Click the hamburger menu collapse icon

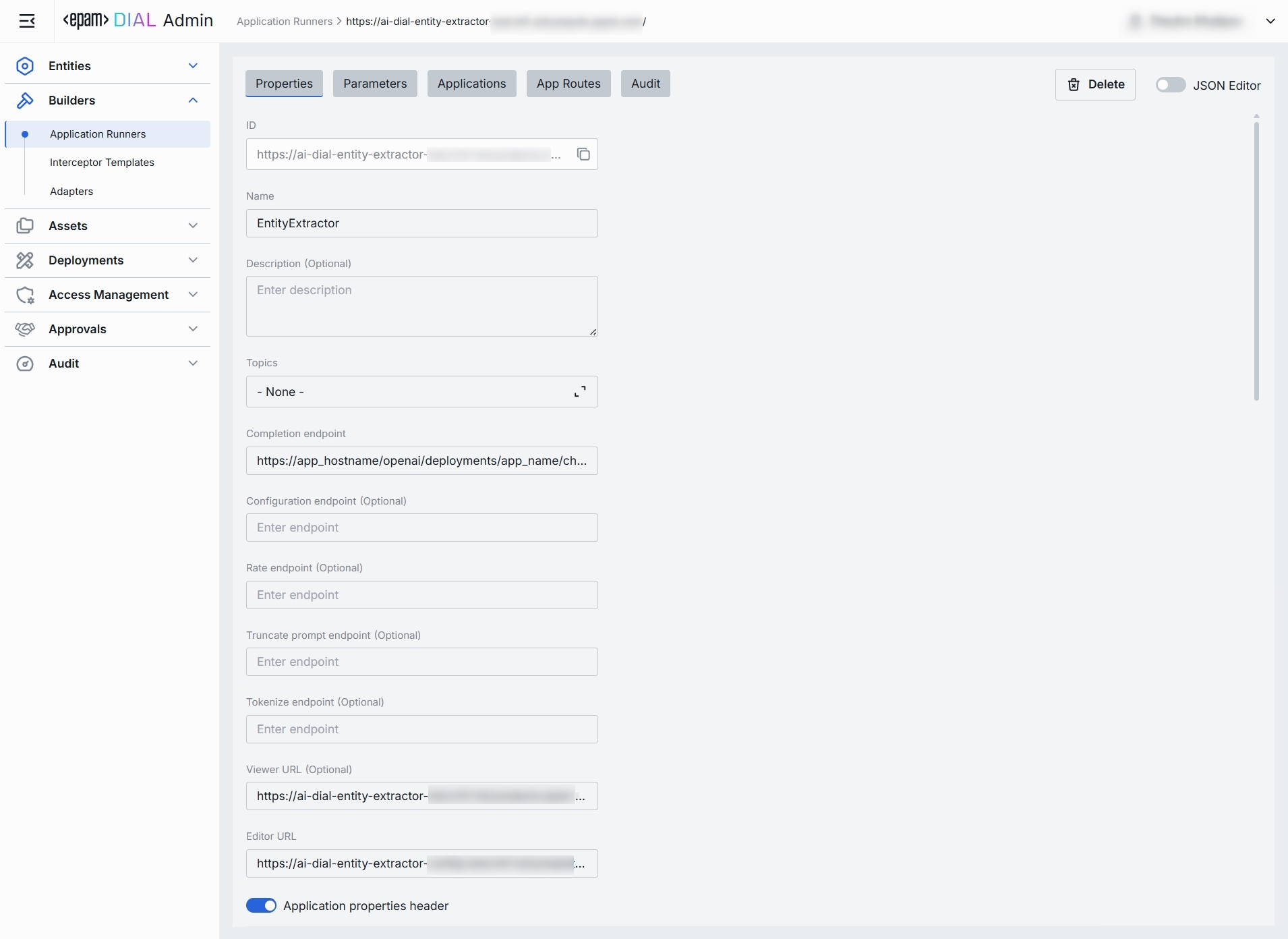[x=27, y=22]
